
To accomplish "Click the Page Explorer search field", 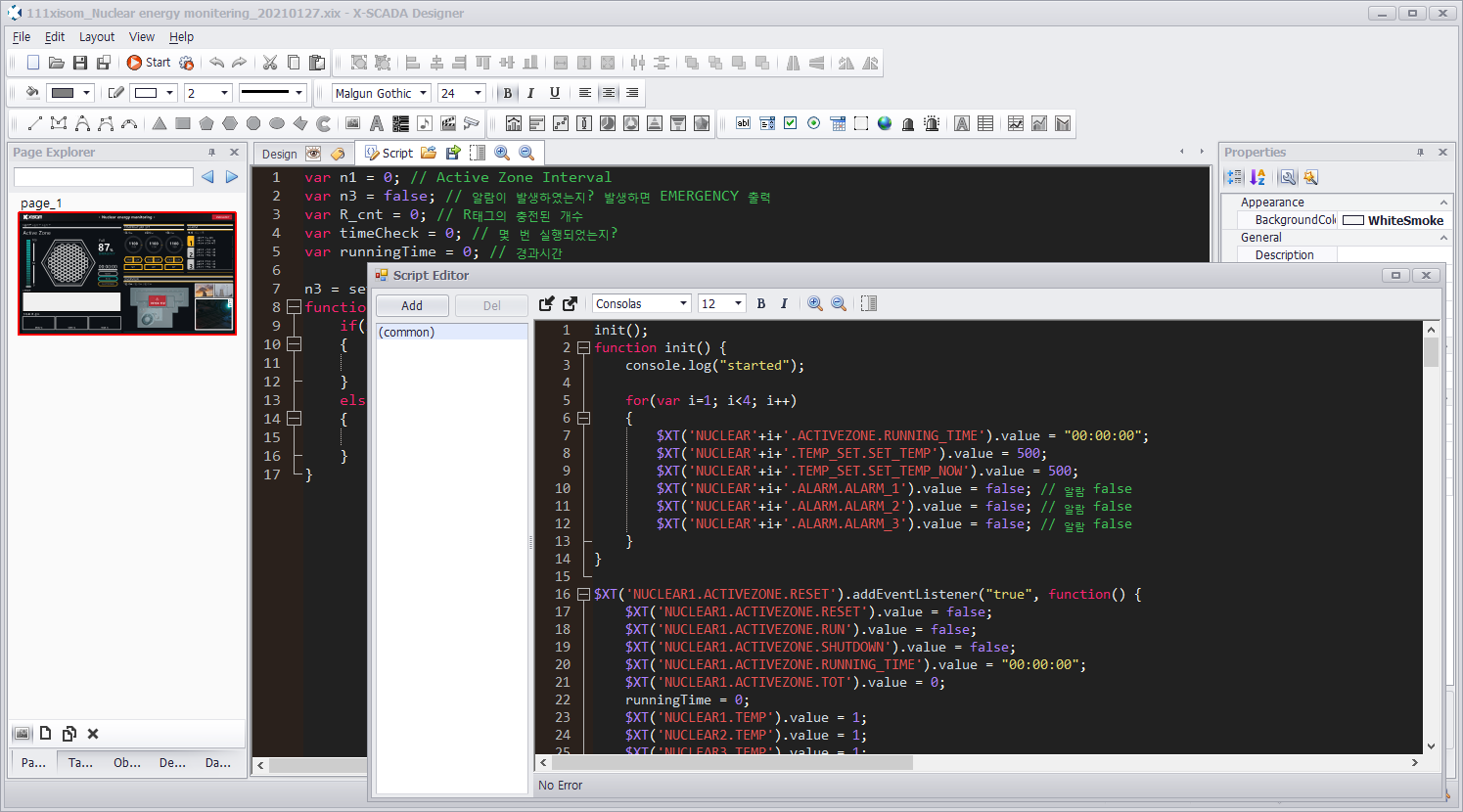I will coord(104,177).
